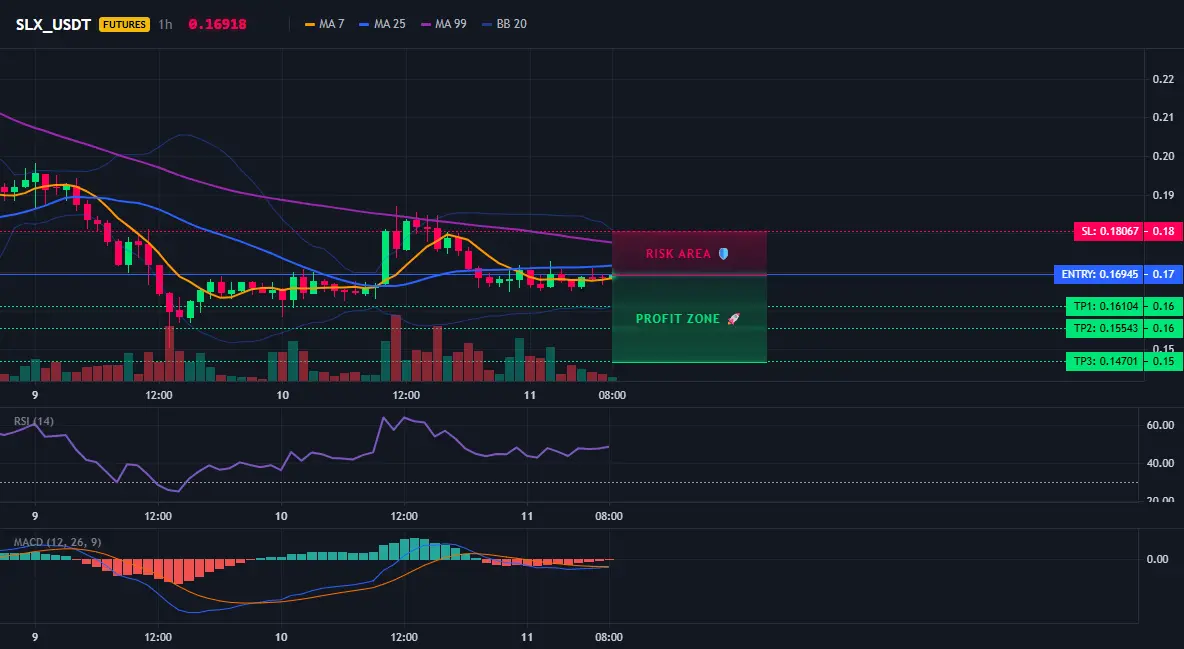Click the 40.00 RSI axis value
1184x649 pixels.
coord(1161,463)
